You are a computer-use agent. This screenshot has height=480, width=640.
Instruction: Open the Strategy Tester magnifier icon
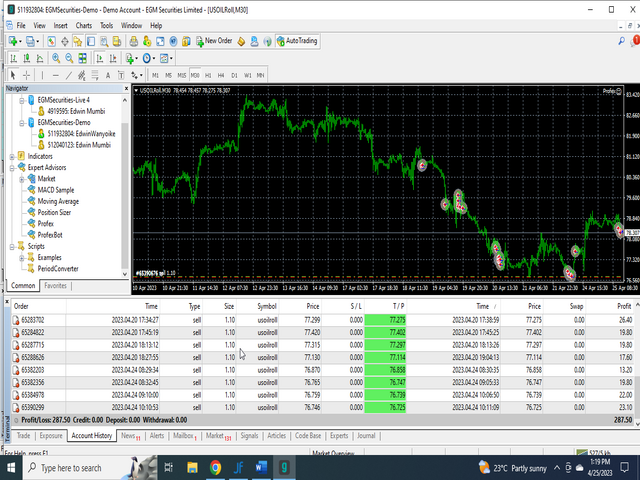pyautogui.click(x=104, y=41)
